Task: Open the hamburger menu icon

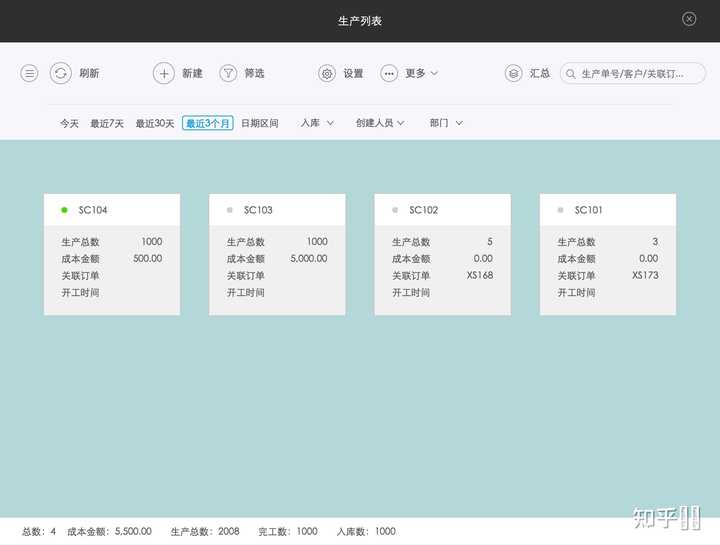Action: click(29, 73)
